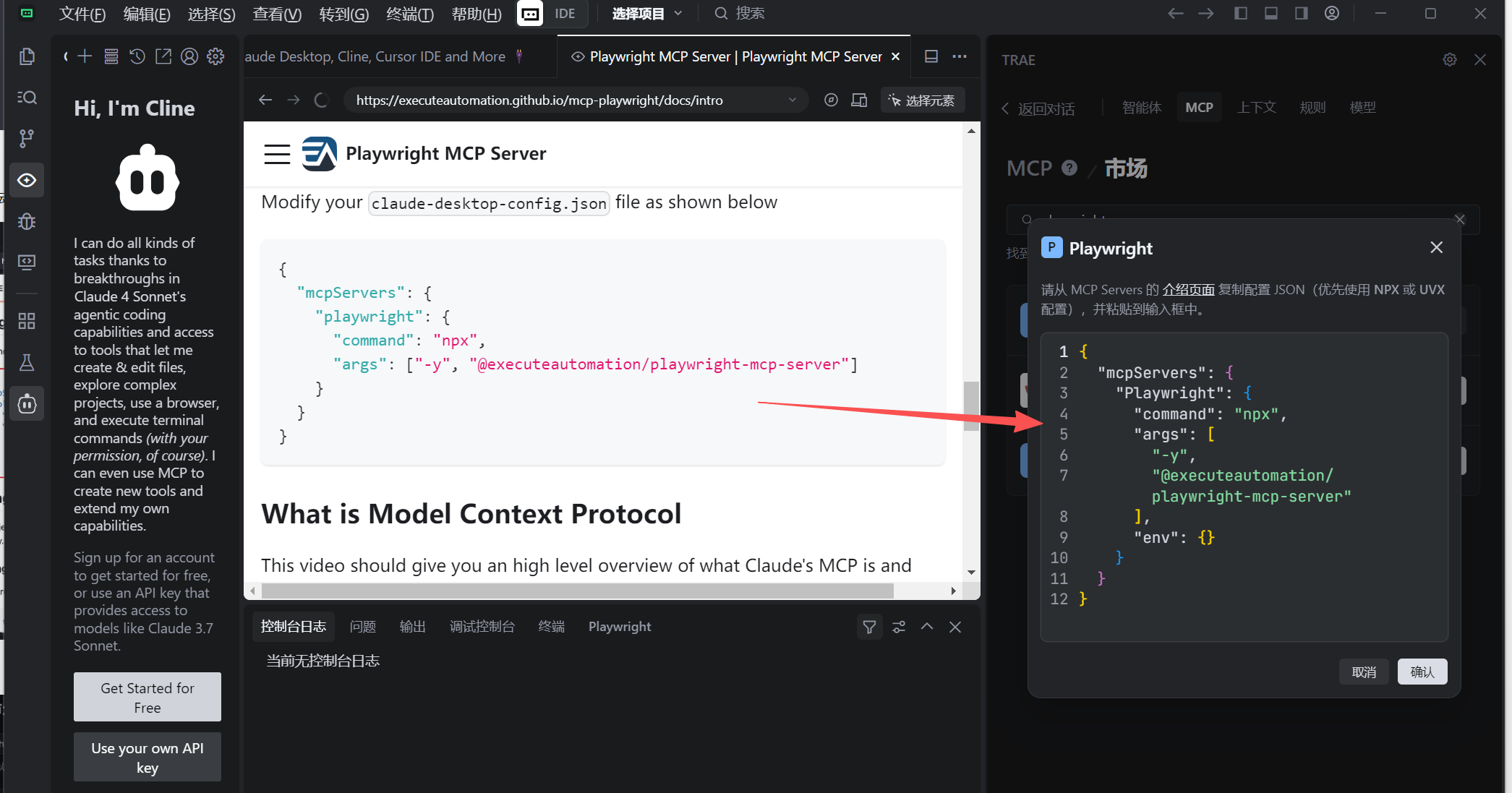Expand the URL bar dropdown arrow

tap(793, 100)
